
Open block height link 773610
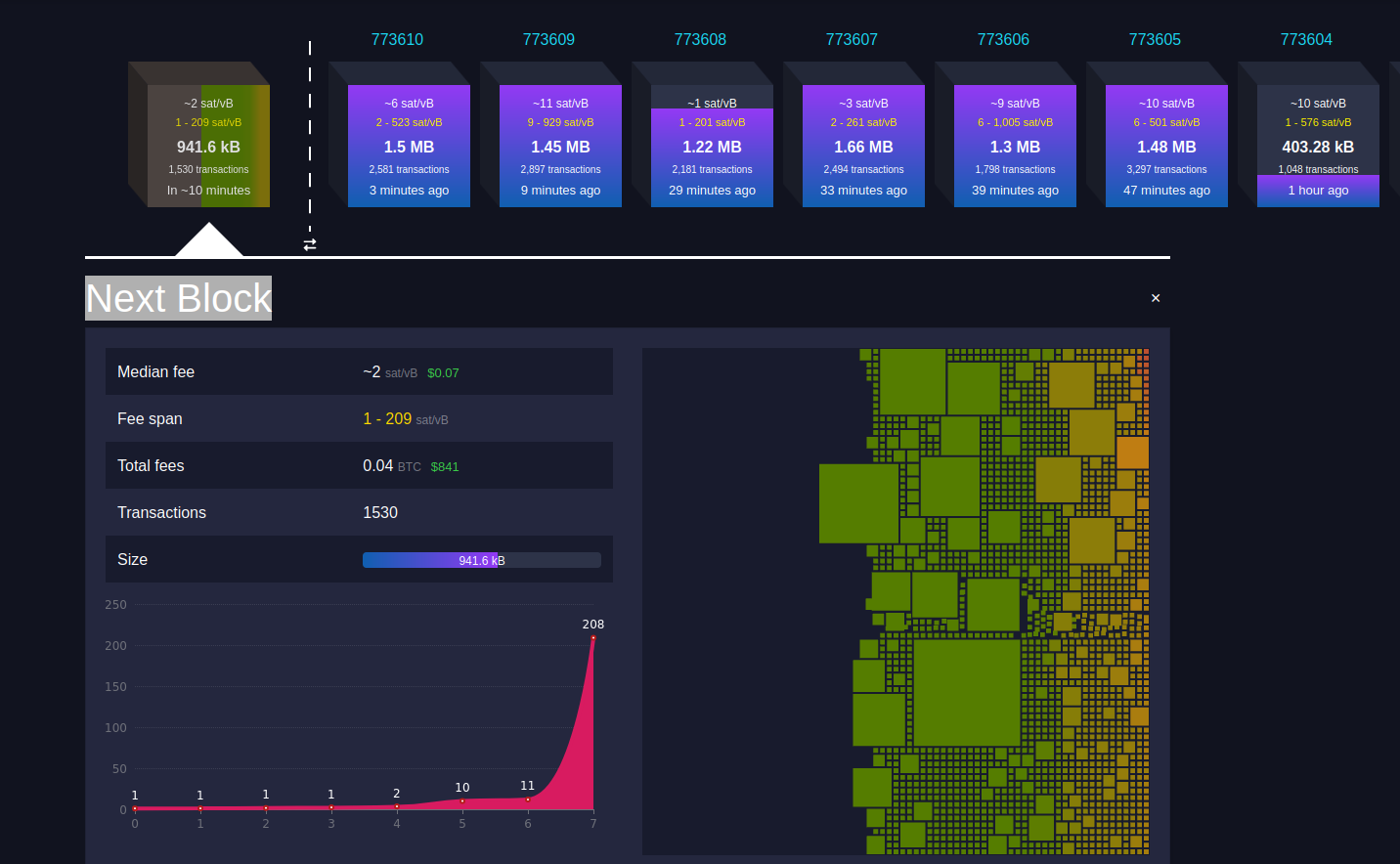tap(397, 39)
